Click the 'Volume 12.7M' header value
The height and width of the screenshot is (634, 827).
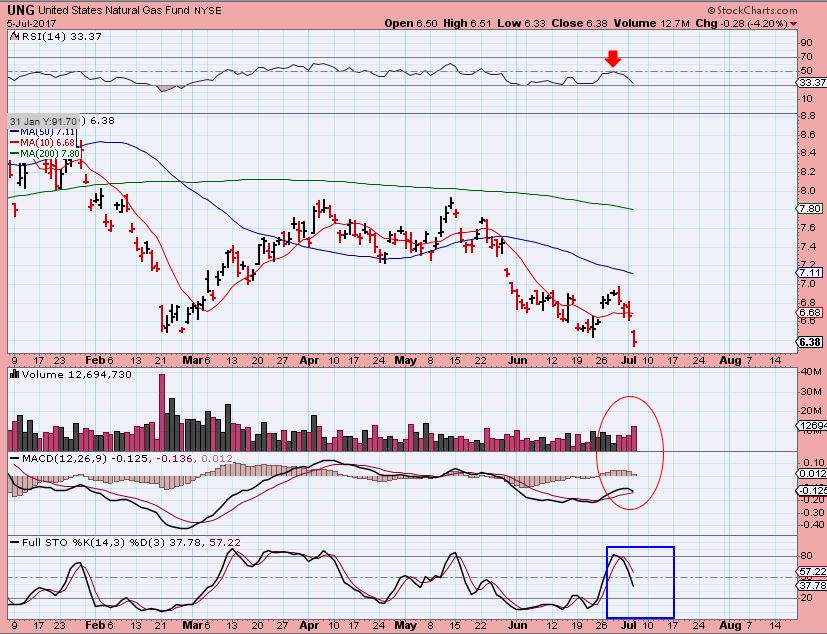[651, 23]
